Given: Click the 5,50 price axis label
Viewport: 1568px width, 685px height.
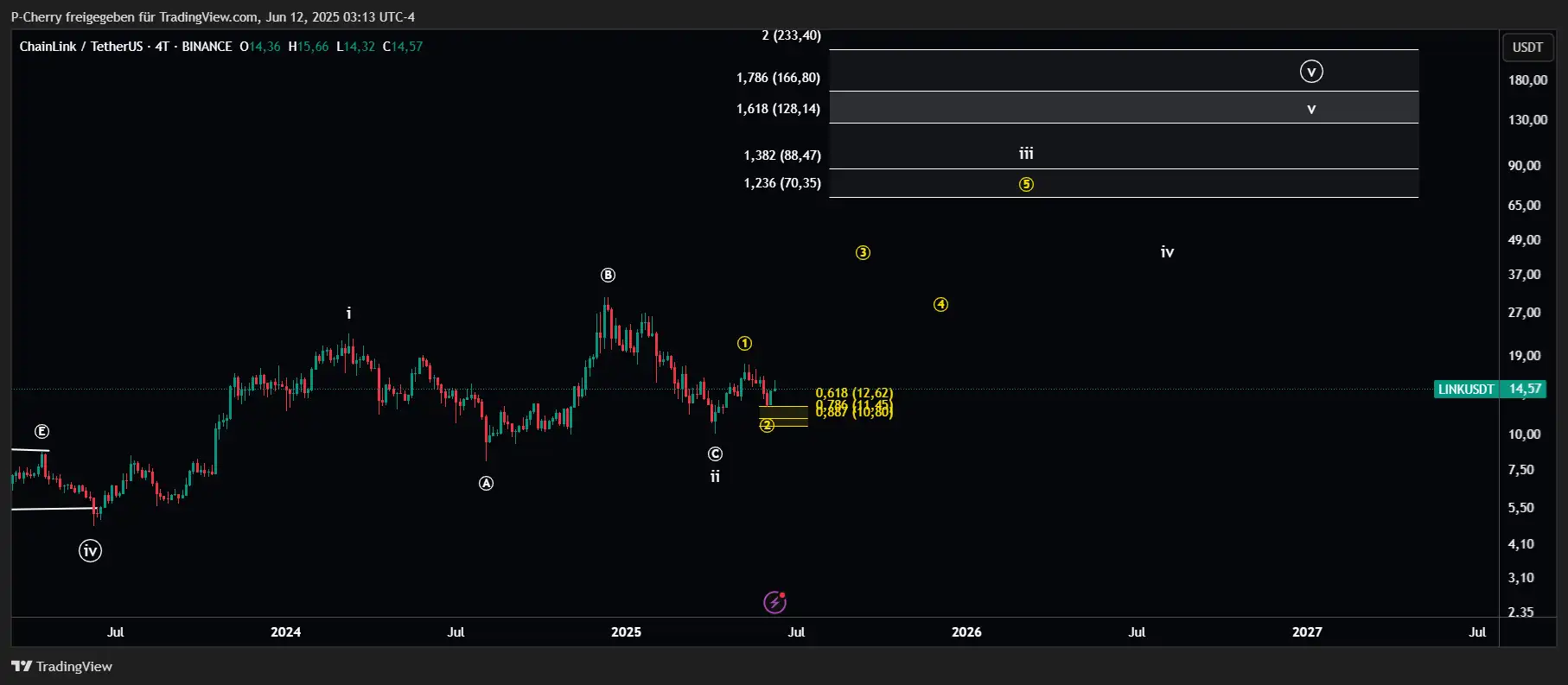Looking at the screenshot, I should [1520, 508].
